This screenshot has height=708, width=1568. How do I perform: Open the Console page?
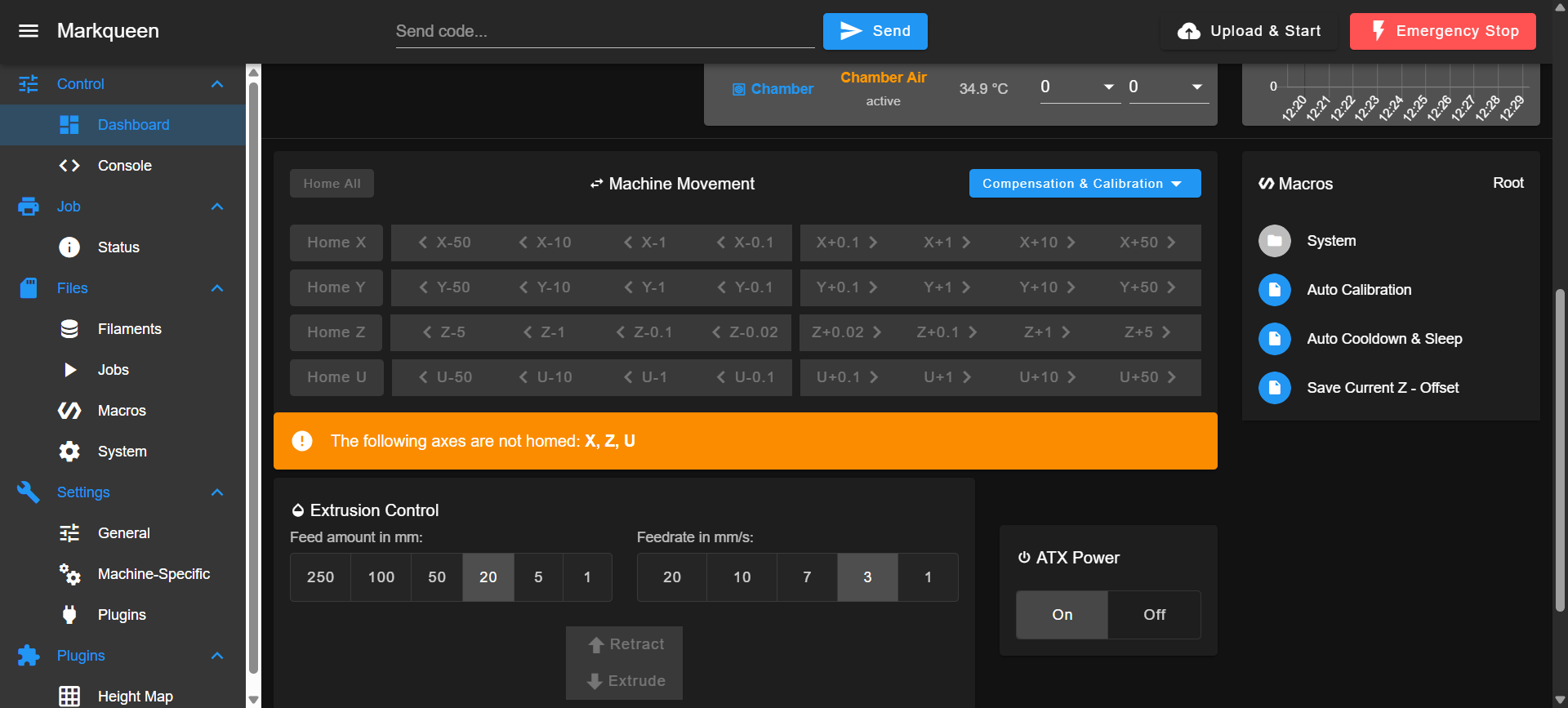point(122,166)
